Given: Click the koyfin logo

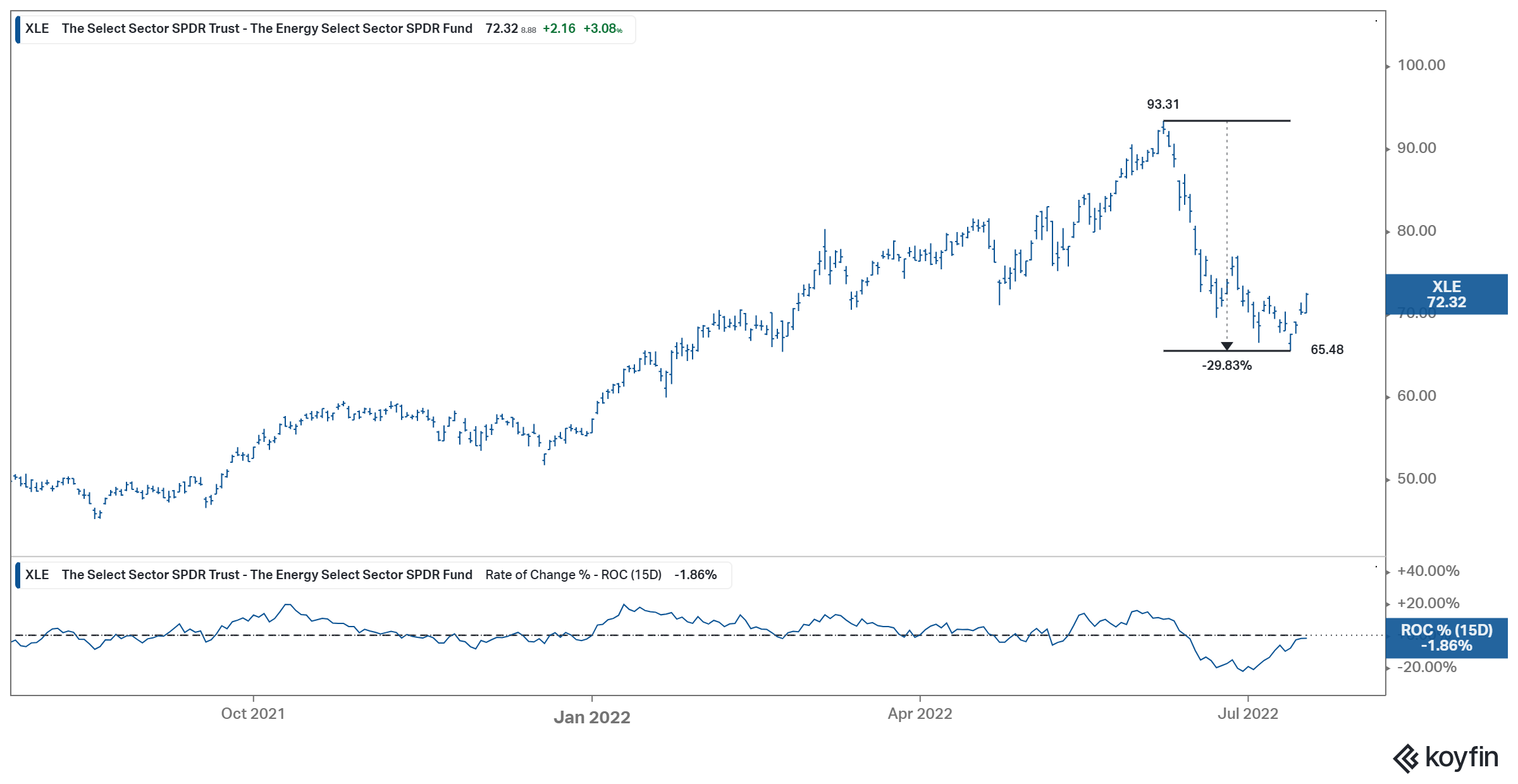Looking at the screenshot, I should (x=1446, y=757).
